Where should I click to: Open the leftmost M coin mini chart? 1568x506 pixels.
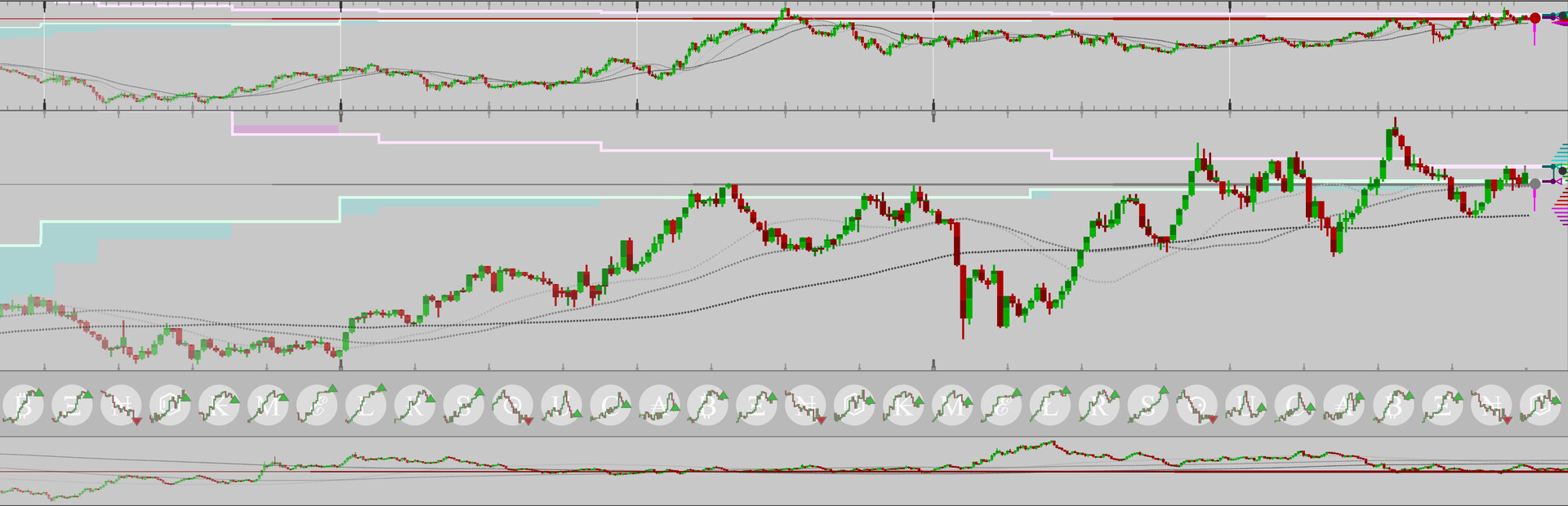coord(268,405)
